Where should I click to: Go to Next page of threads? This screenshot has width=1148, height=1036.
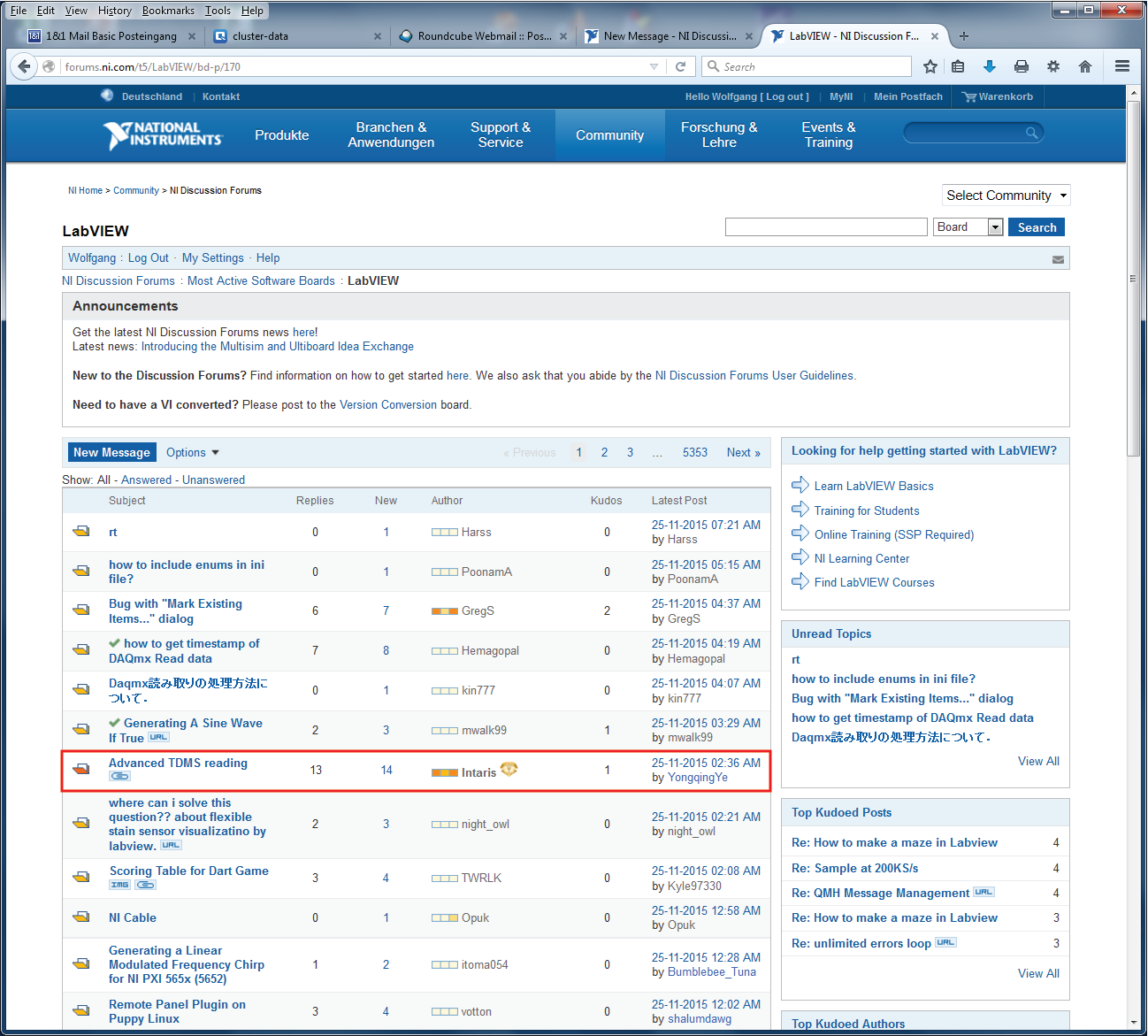click(x=743, y=452)
